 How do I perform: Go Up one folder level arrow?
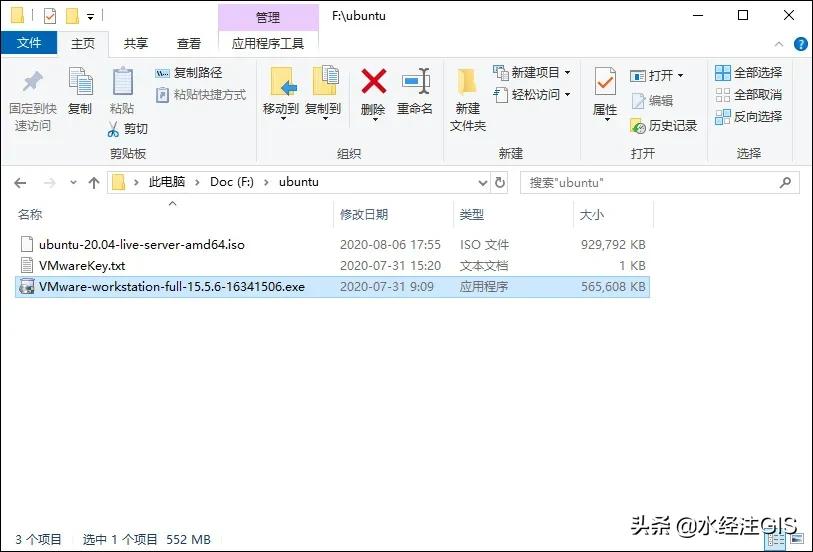point(94,183)
